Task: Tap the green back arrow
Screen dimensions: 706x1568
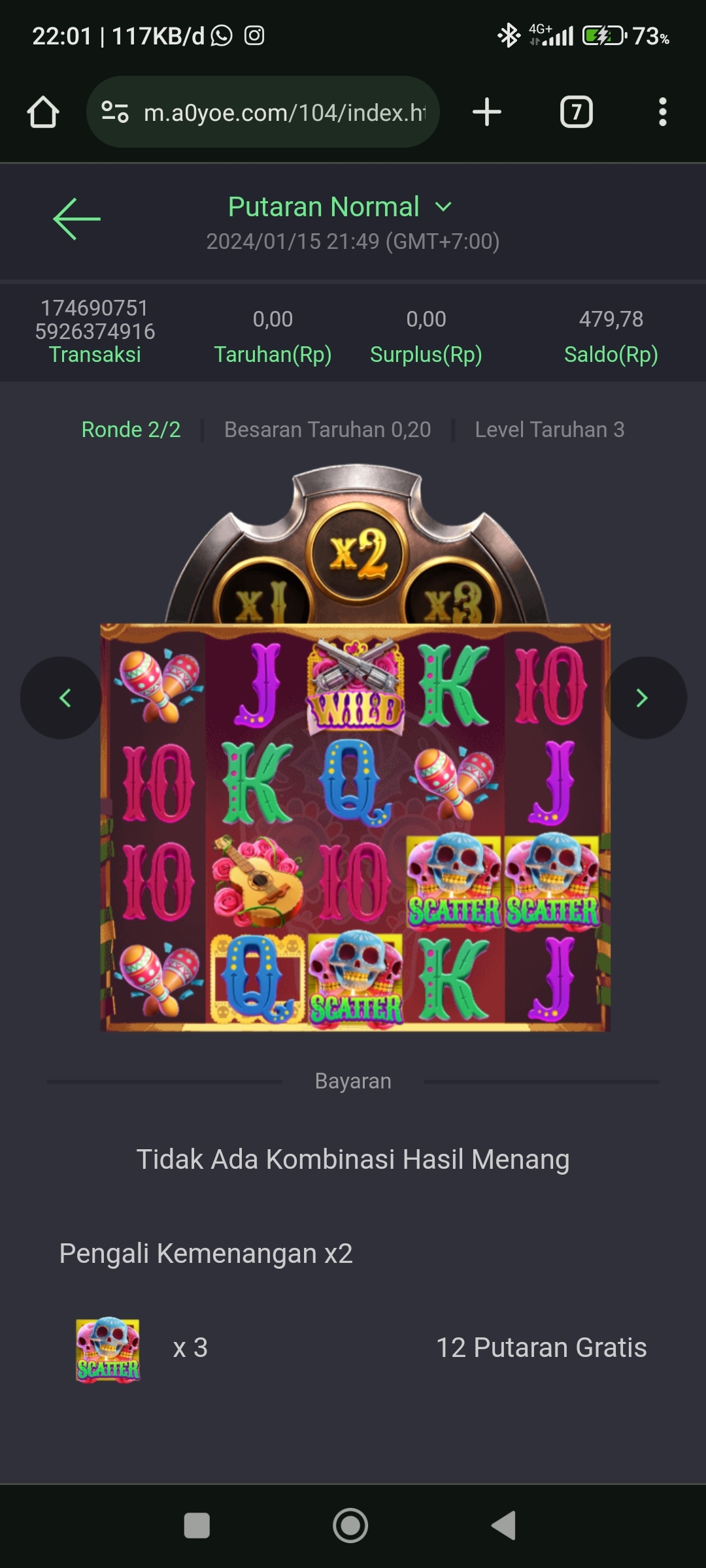Action: coord(76,219)
